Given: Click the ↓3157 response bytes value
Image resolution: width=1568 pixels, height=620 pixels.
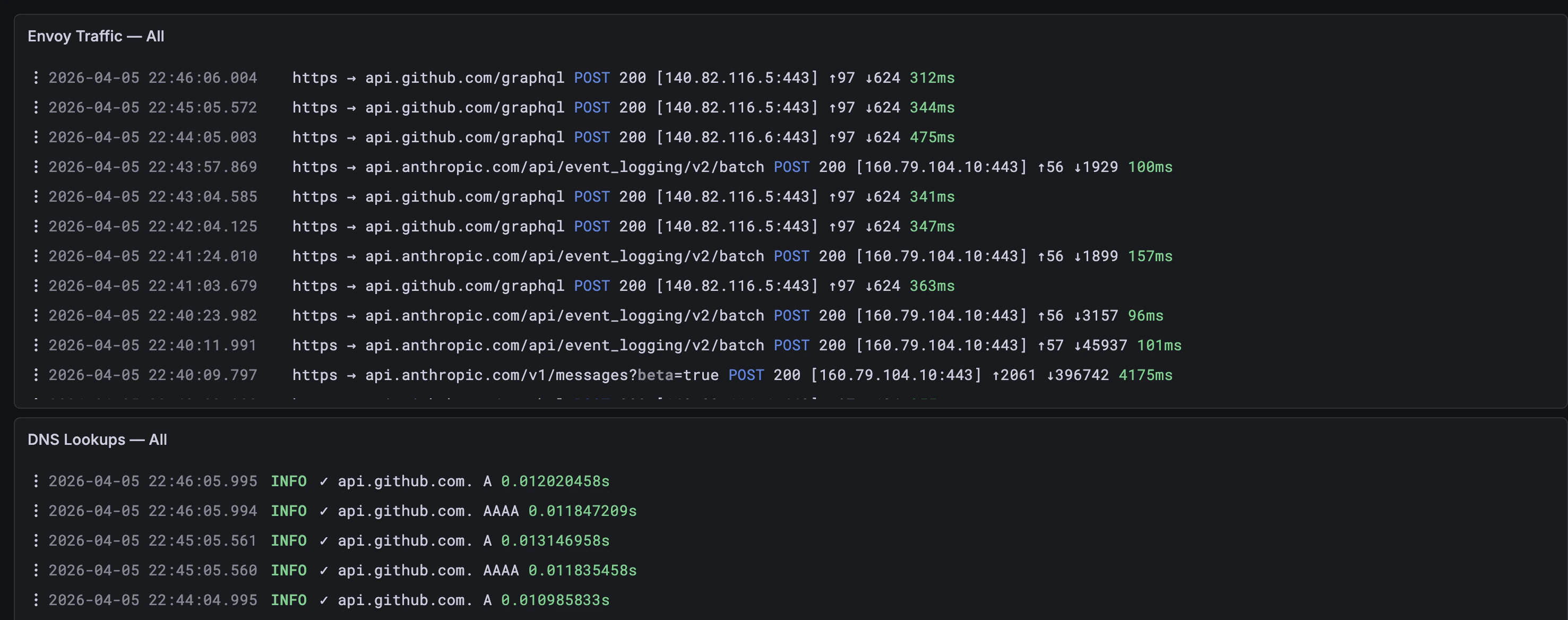Looking at the screenshot, I should click(1096, 316).
